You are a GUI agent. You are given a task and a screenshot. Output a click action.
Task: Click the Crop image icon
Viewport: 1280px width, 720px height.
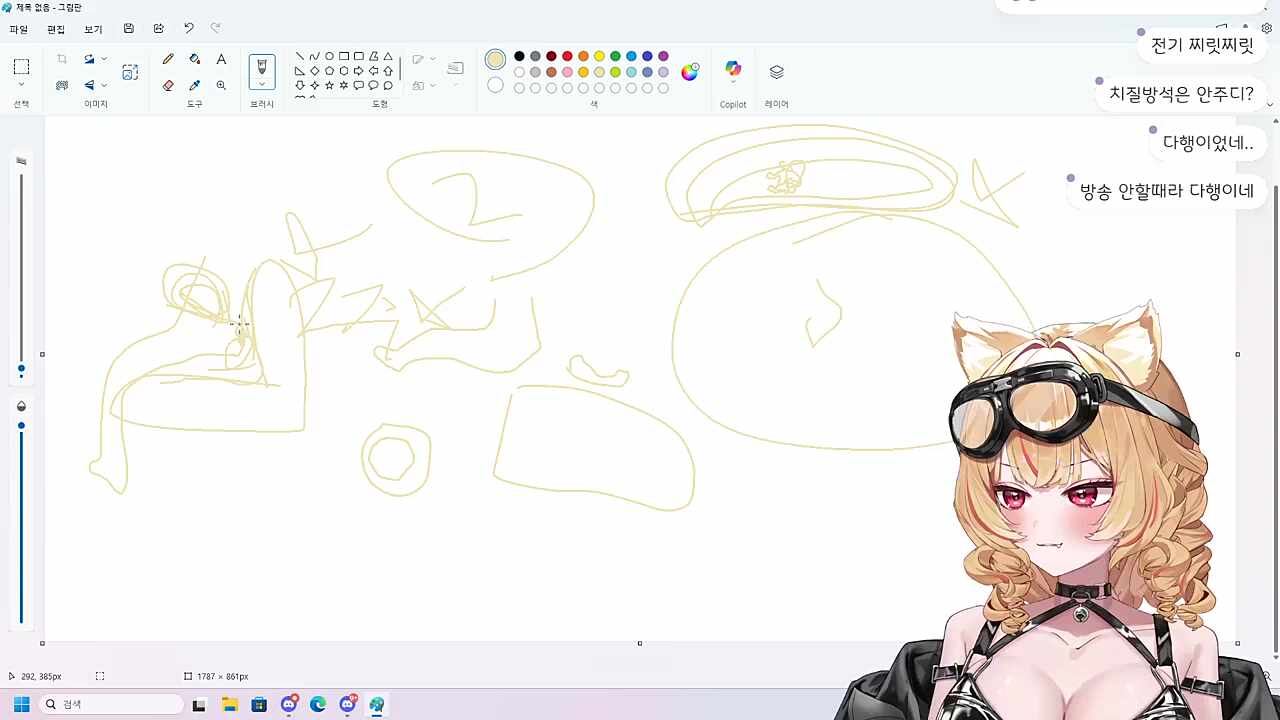coord(62,60)
